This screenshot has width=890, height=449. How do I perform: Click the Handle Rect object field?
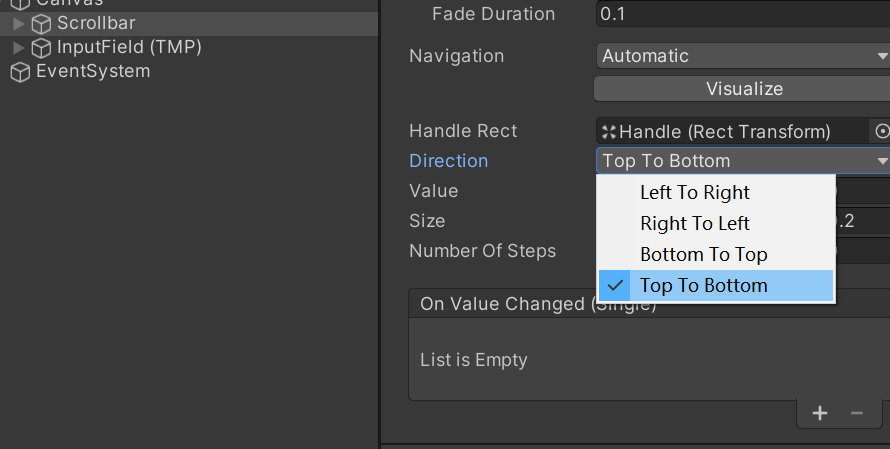[732, 132]
